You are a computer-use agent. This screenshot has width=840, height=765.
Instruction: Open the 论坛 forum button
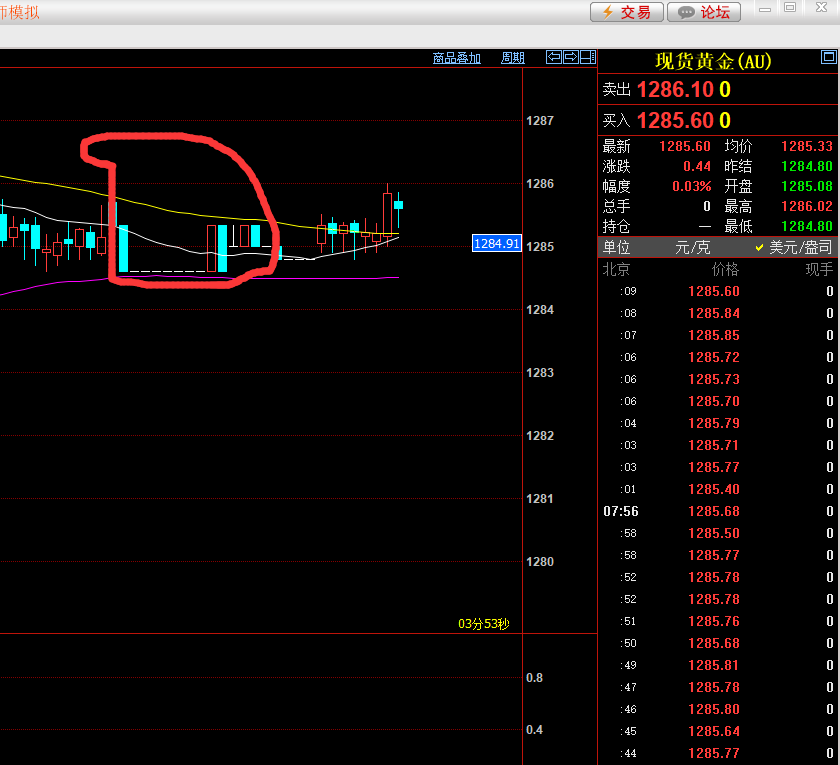coord(704,12)
